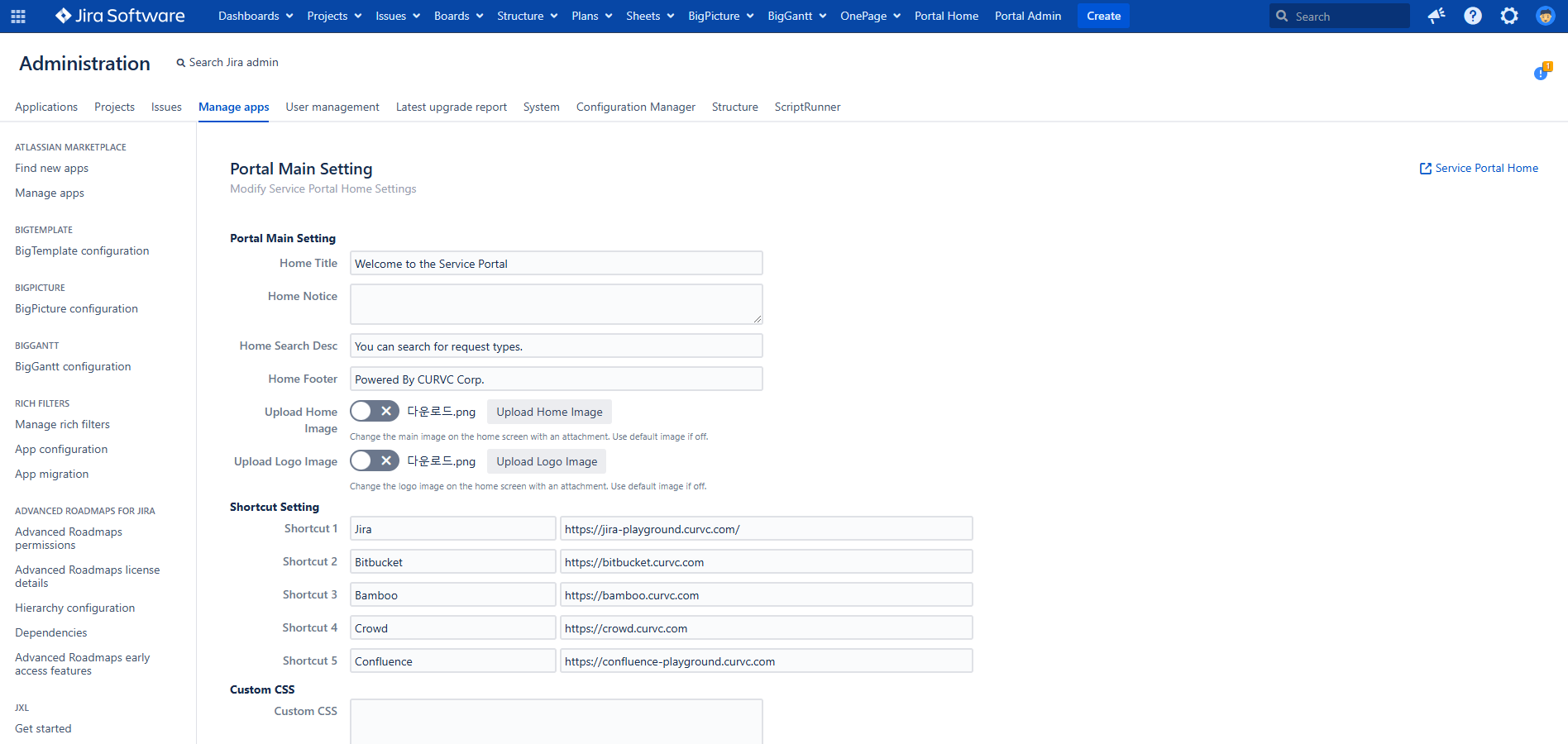Screen dimensions: 1568x744
Task: Open Advanced Roadmaps permissions link
Action: tap(69, 538)
